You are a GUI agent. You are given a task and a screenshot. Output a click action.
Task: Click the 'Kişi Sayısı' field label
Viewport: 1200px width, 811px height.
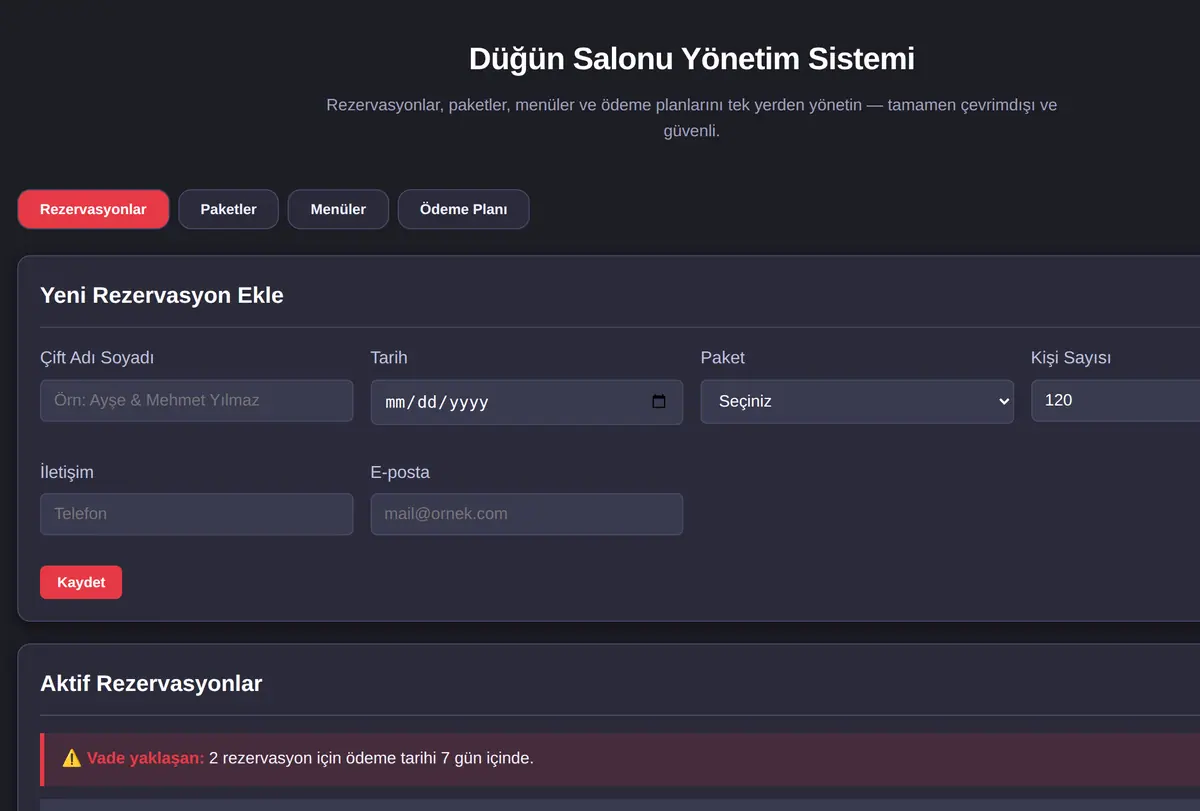click(x=1071, y=358)
